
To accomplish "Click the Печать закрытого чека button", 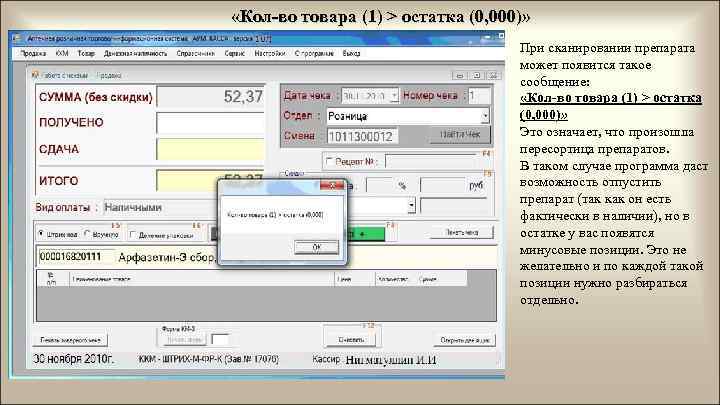I will (70, 340).
